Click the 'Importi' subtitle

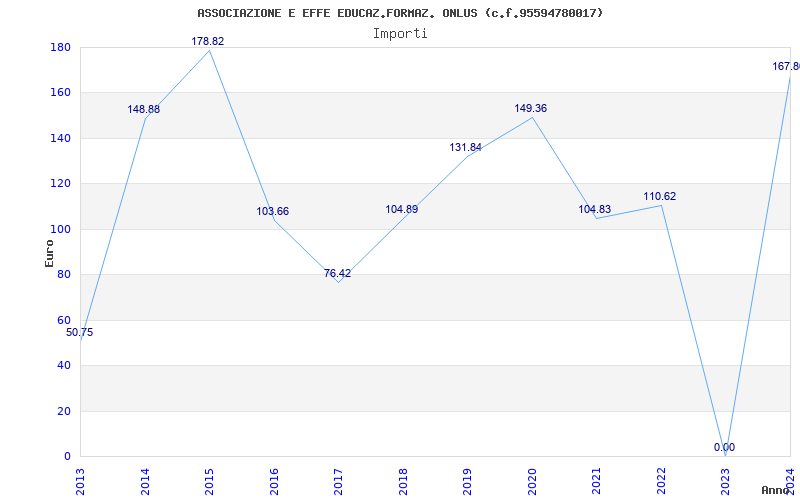400,34
